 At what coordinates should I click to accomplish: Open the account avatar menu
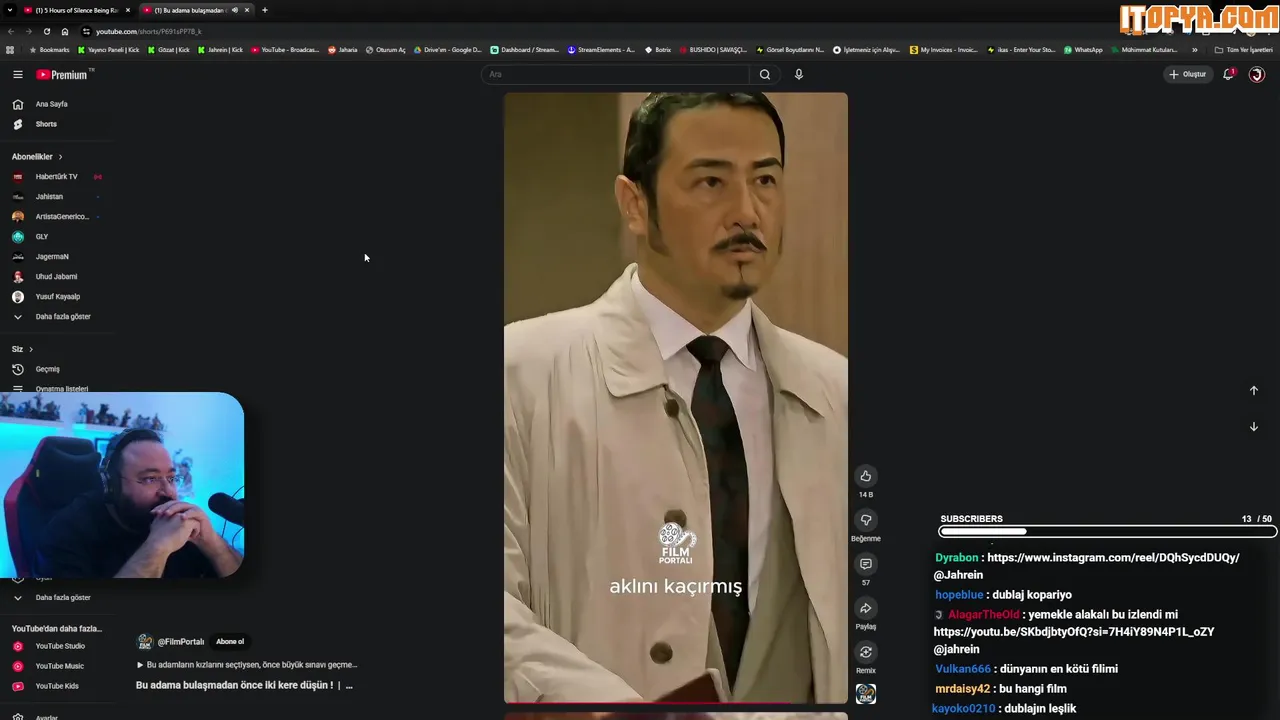tap(1257, 74)
